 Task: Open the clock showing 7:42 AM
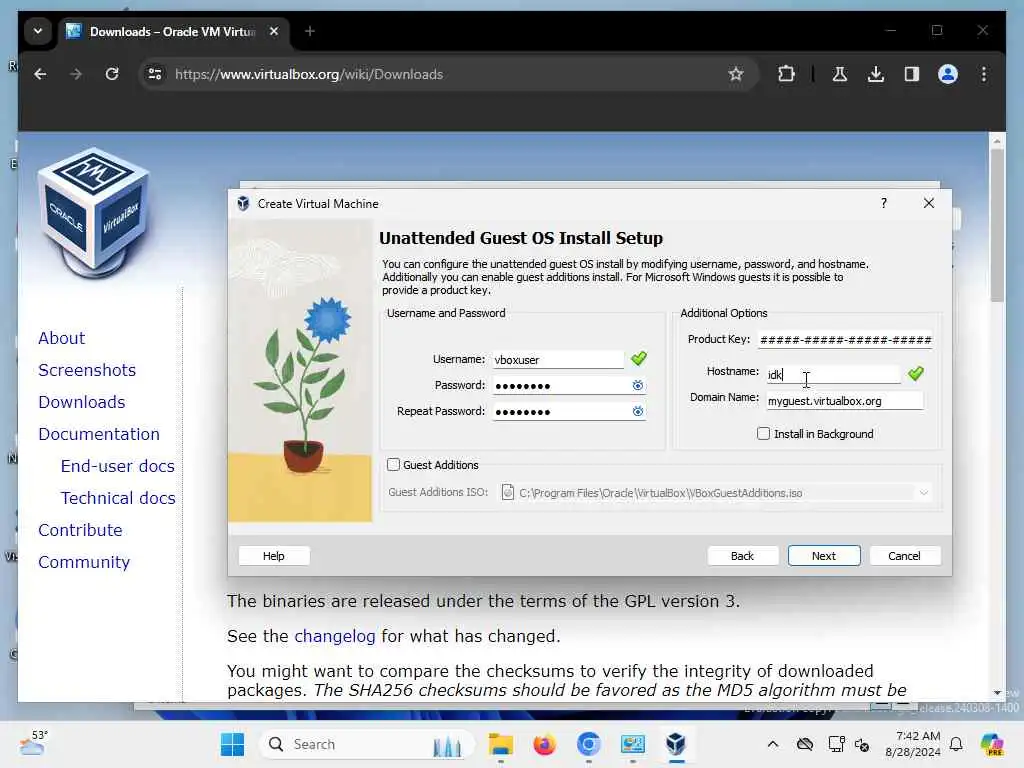point(913,744)
